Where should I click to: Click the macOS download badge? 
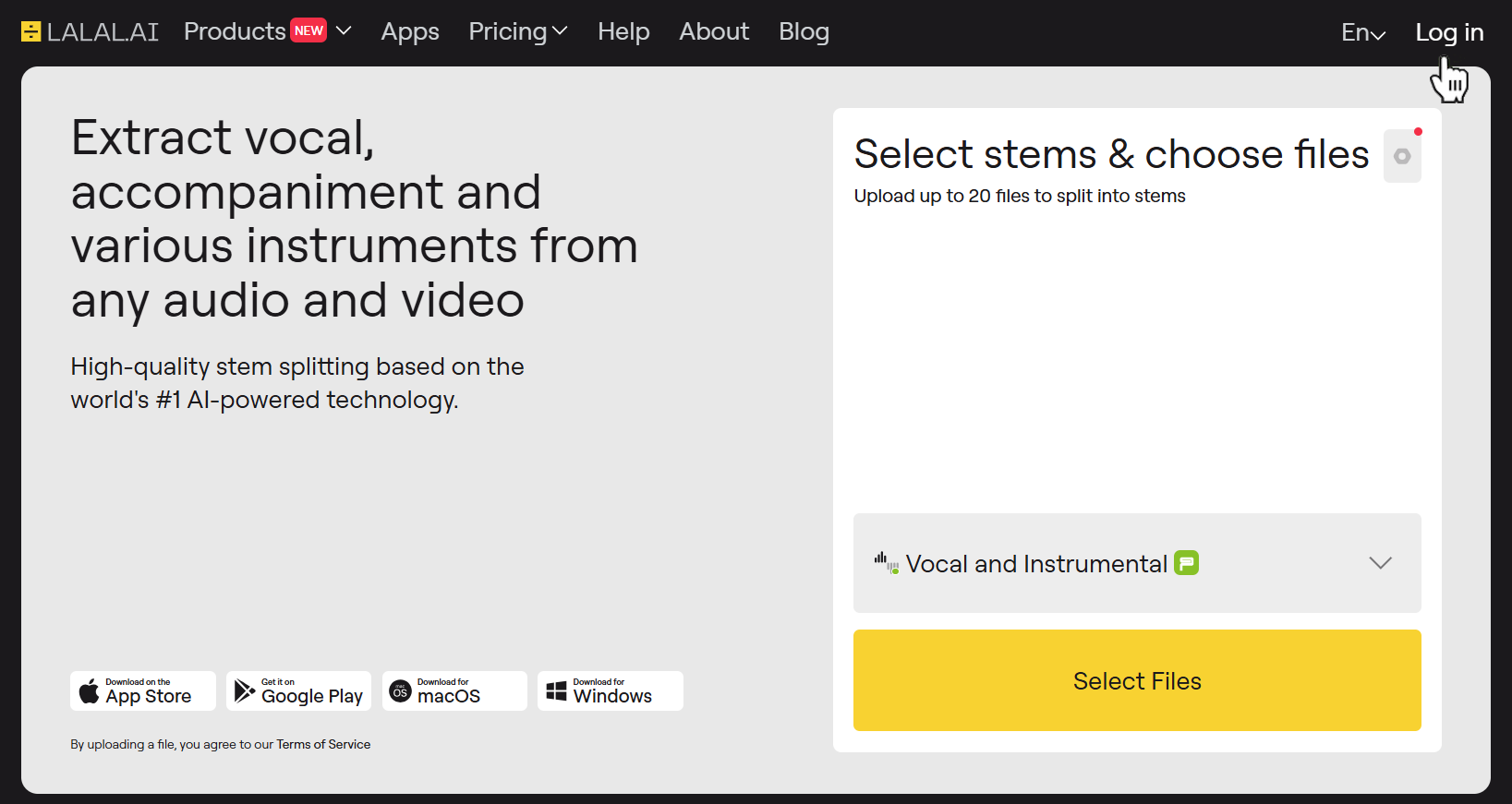454,691
